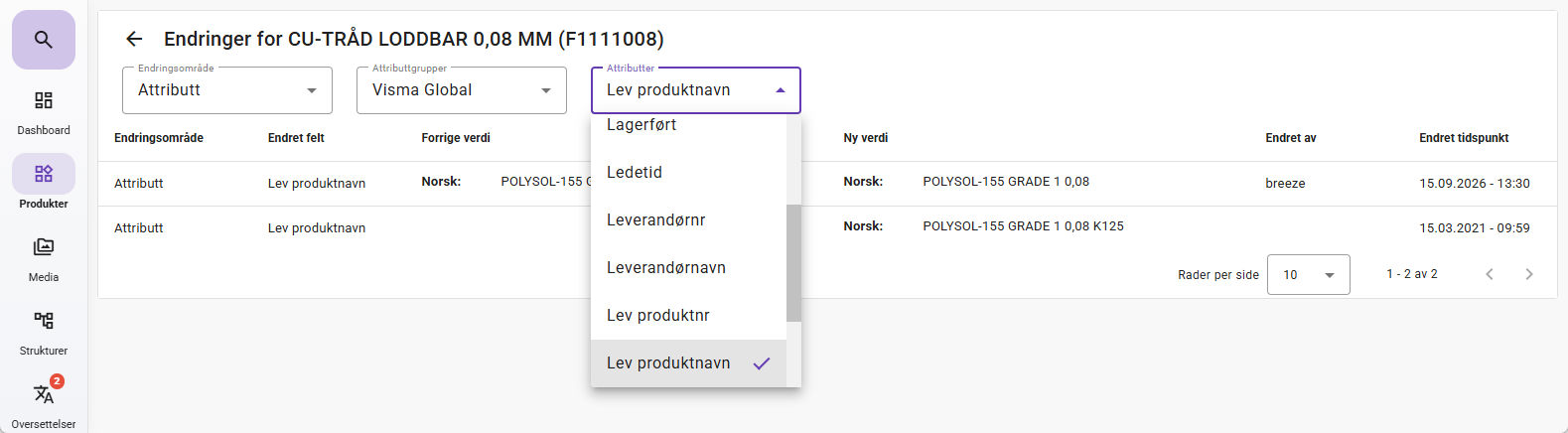Click the dropdown list scrollbar thumb
Screen dimensions: 1568x433
793,263
